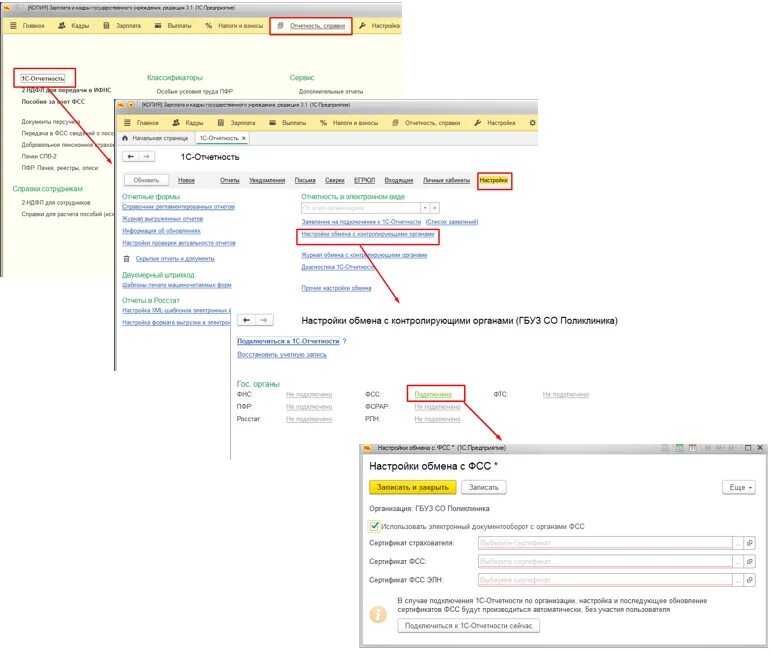Click the percent icon of Налоги и взносы in the 1С-Отчетность window
The height and width of the screenshot is (653, 773).
point(323,123)
